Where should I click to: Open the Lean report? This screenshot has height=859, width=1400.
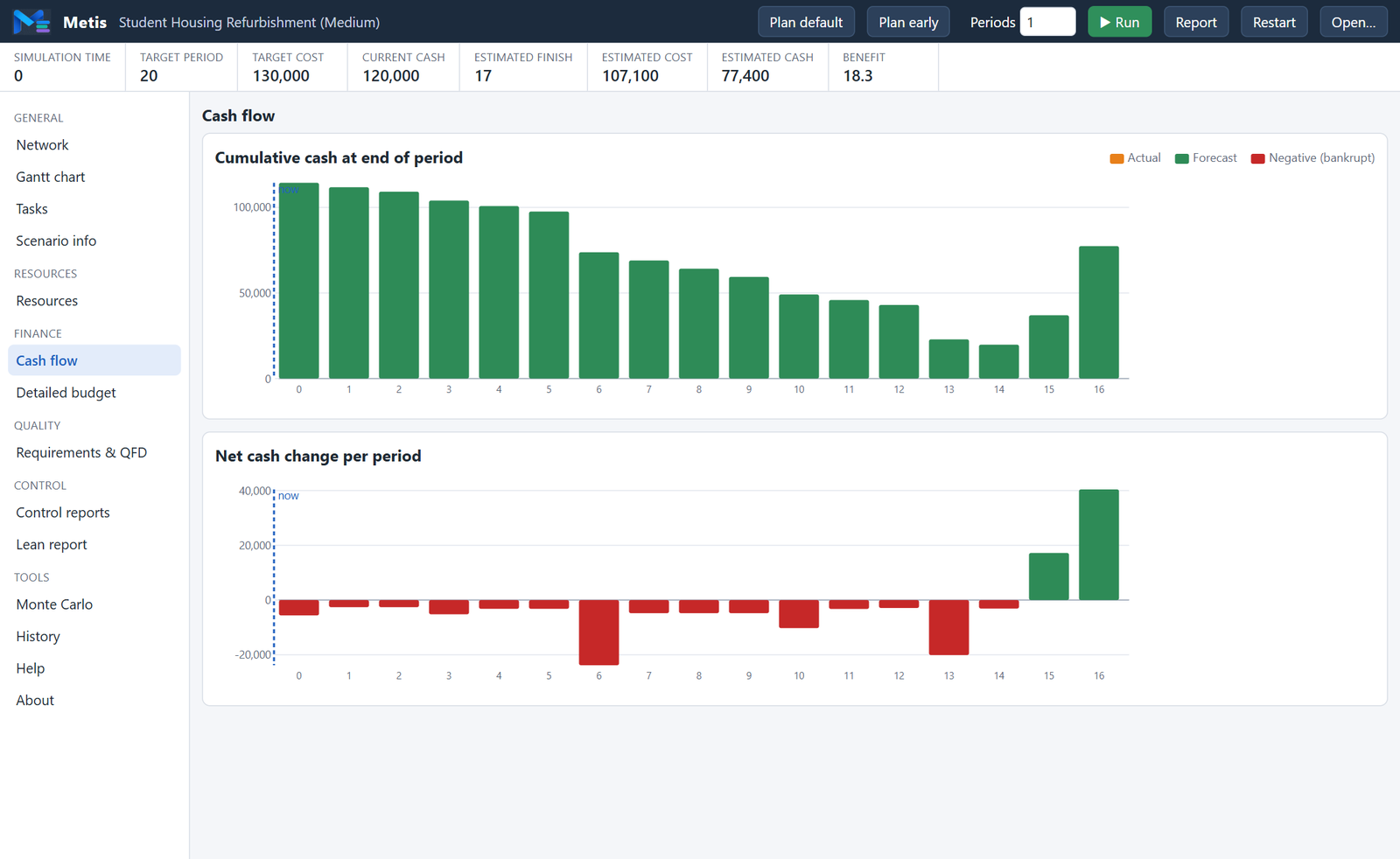[94, 544]
